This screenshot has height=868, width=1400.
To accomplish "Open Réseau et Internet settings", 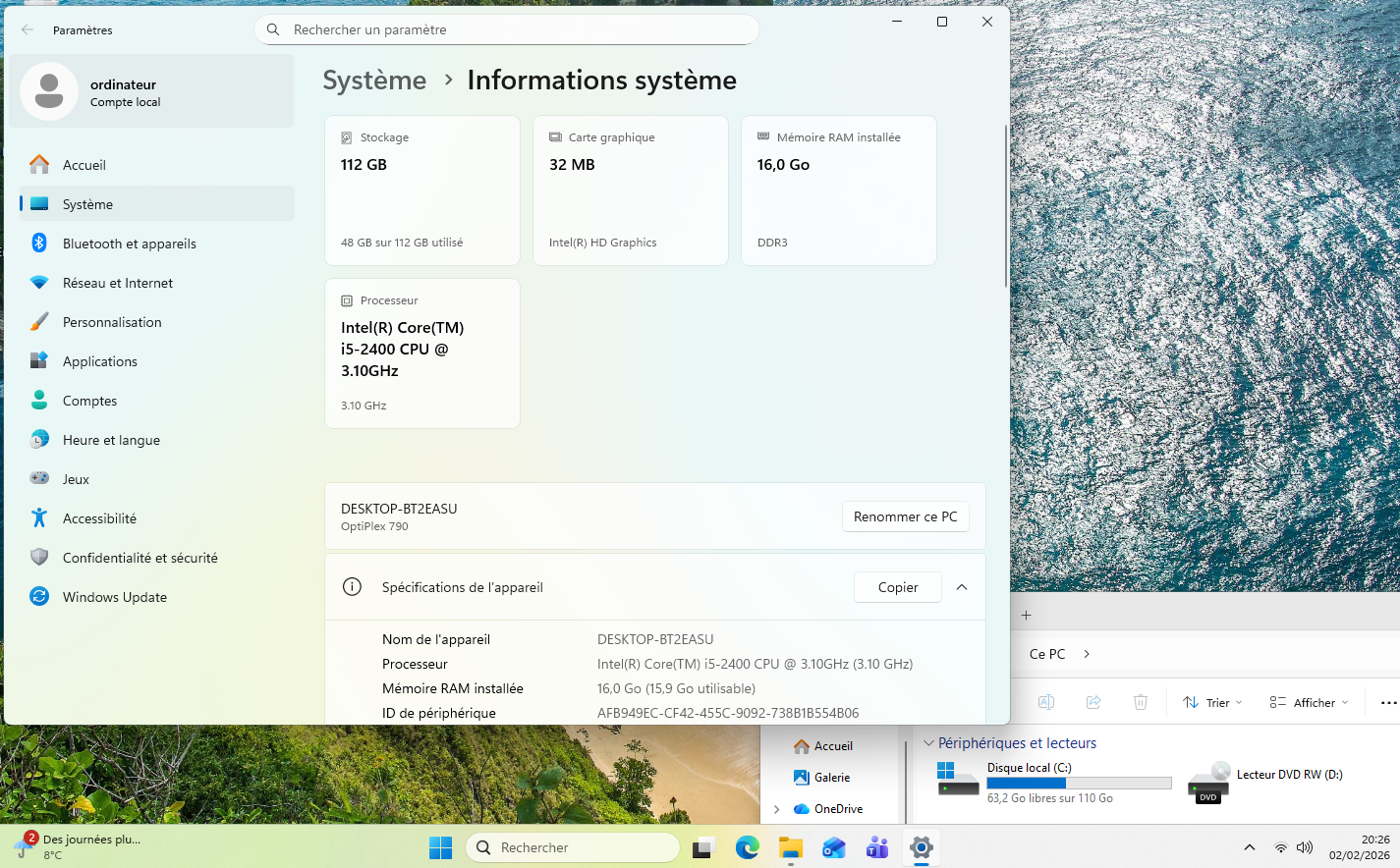I will click(x=117, y=283).
